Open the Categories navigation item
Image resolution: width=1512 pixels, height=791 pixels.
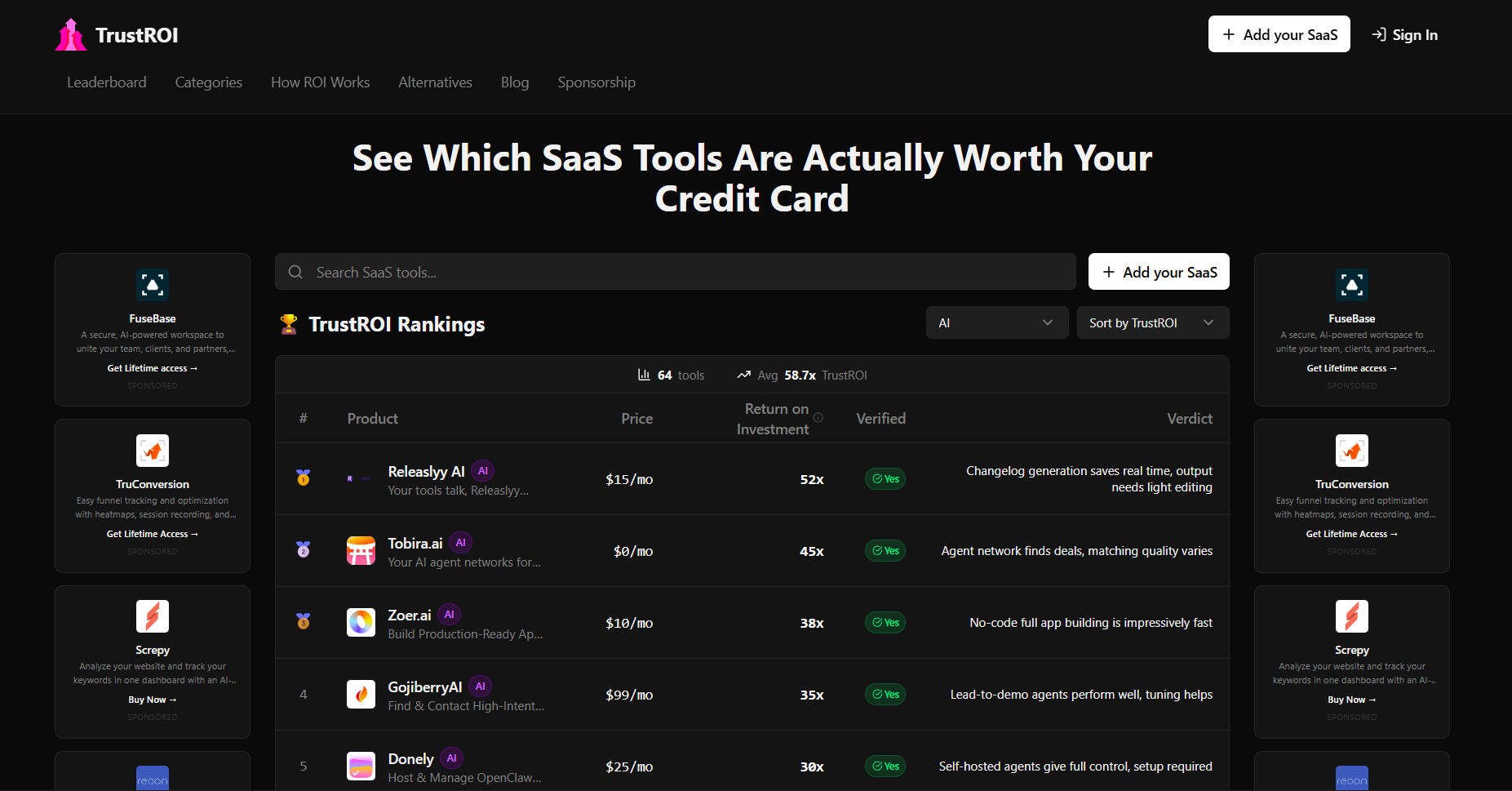click(x=208, y=82)
